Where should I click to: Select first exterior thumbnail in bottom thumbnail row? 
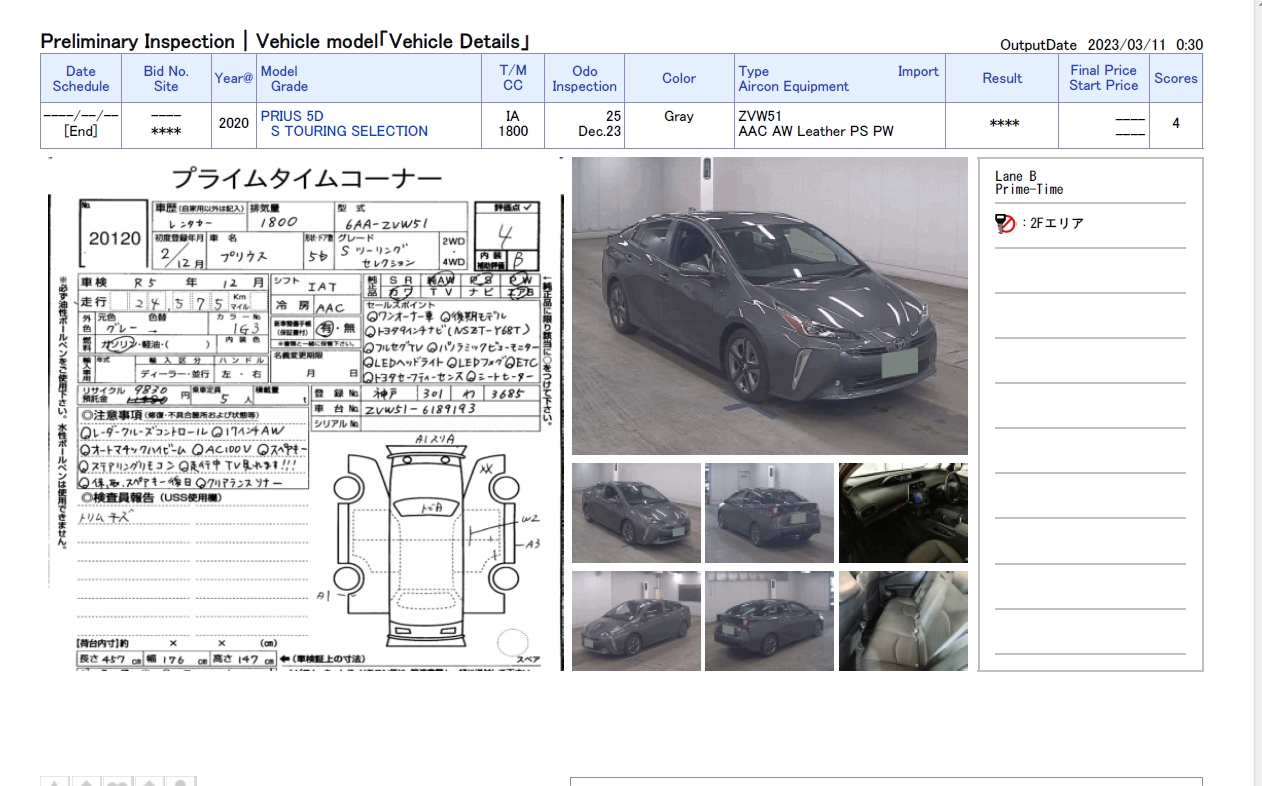click(x=636, y=621)
